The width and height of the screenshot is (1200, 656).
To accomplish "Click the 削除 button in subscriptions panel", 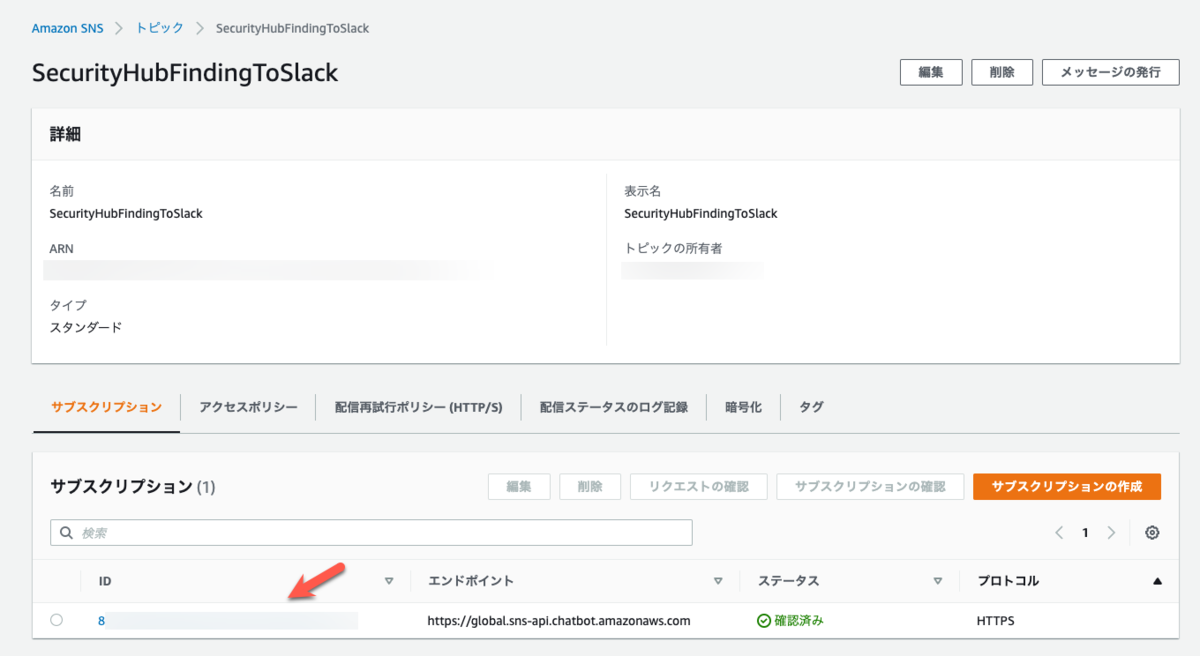I will pos(590,486).
